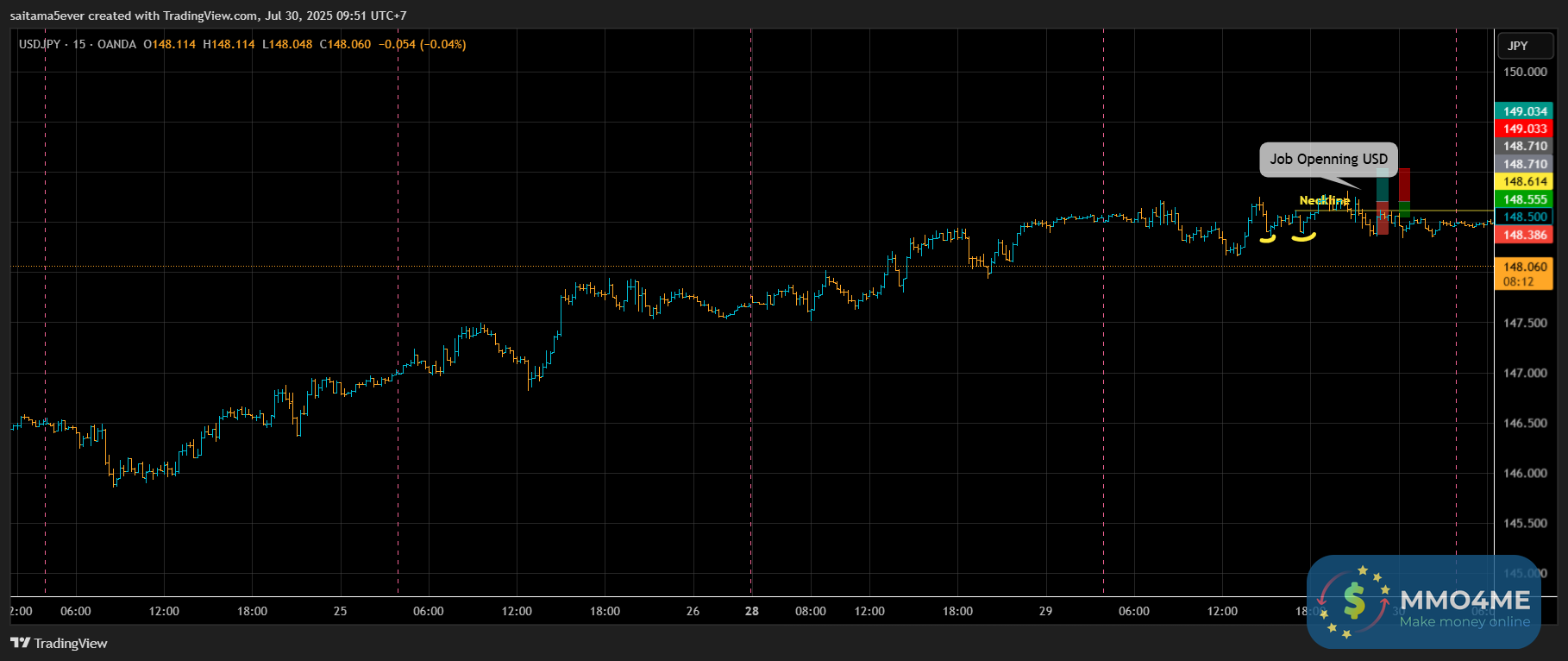This screenshot has height=661, width=1568.
Task: Click the header text with saitama5ever and the date
Action: point(208,16)
